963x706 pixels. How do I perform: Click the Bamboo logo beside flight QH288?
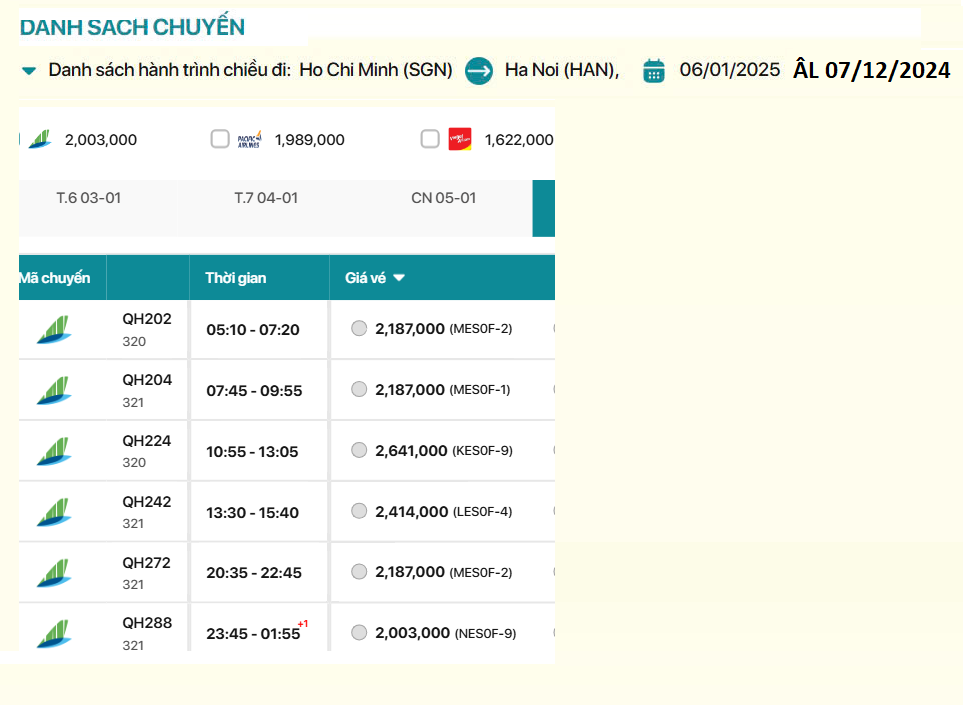point(55,632)
